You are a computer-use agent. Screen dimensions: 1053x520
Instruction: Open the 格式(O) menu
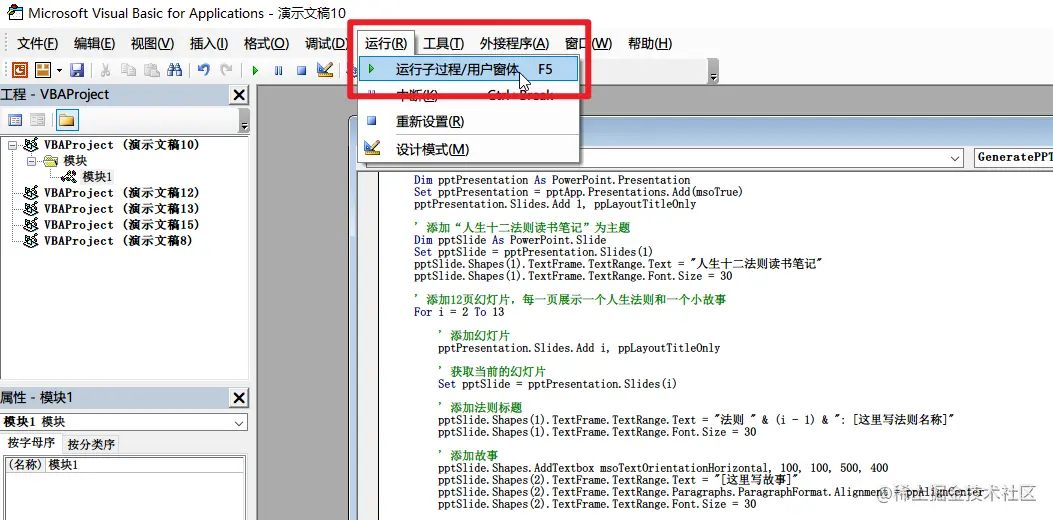(266, 44)
